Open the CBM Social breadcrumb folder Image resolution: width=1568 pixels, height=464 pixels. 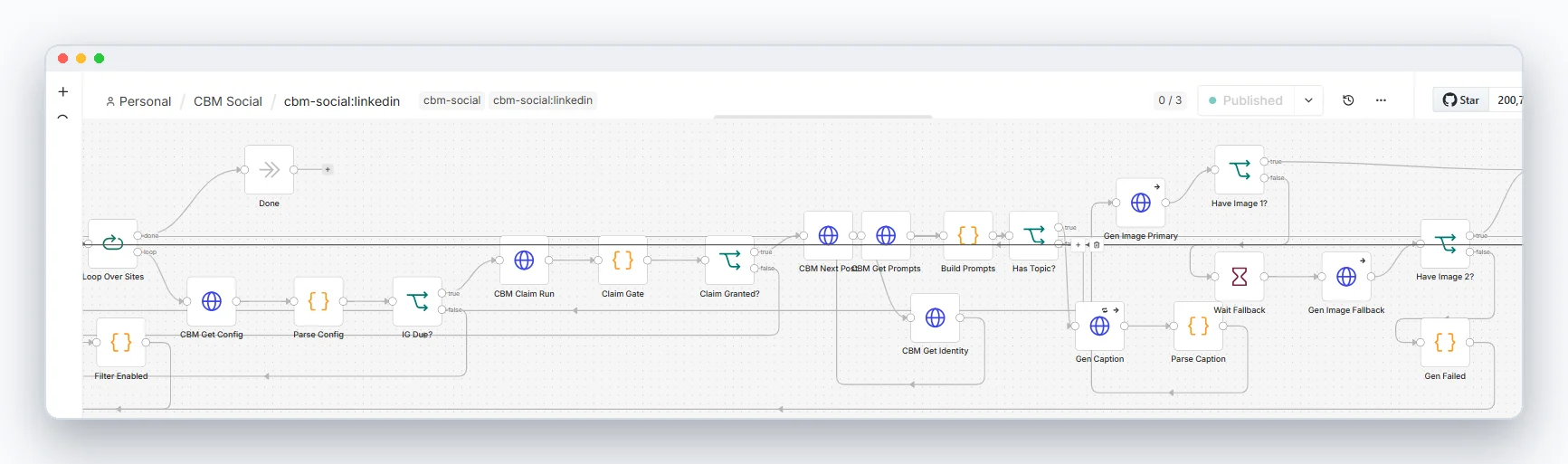228,101
